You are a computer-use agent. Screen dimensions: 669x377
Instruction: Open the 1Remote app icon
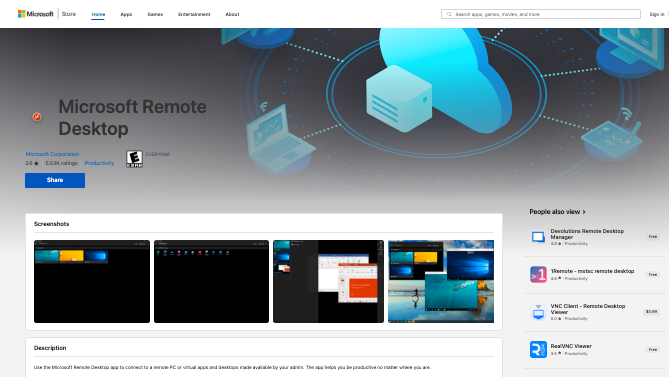coord(538,275)
